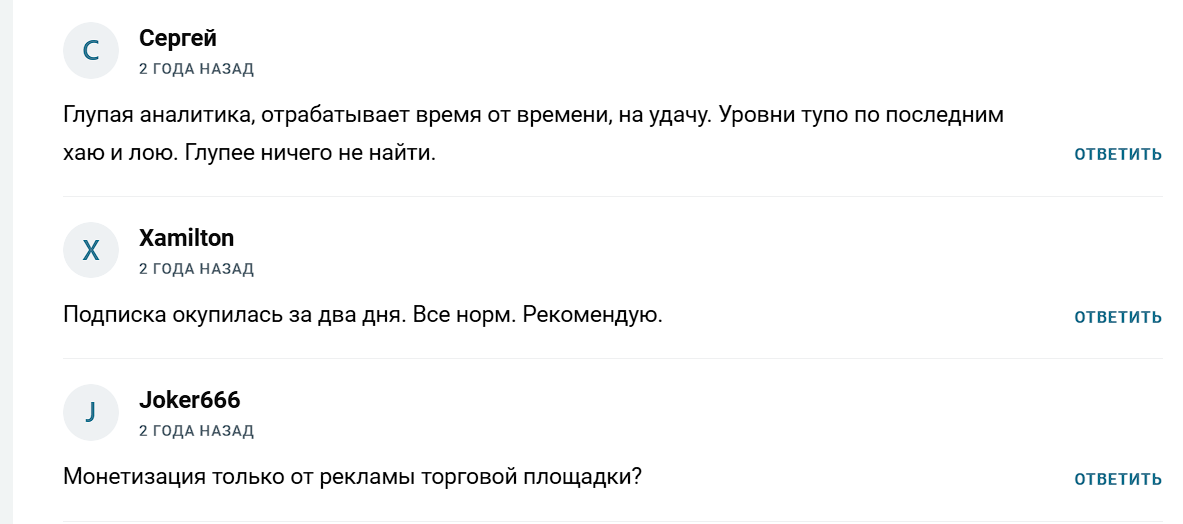Click the line ending with Глупее ничего не найти
This screenshot has height=524, width=1183.
click(x=250, y=155)
